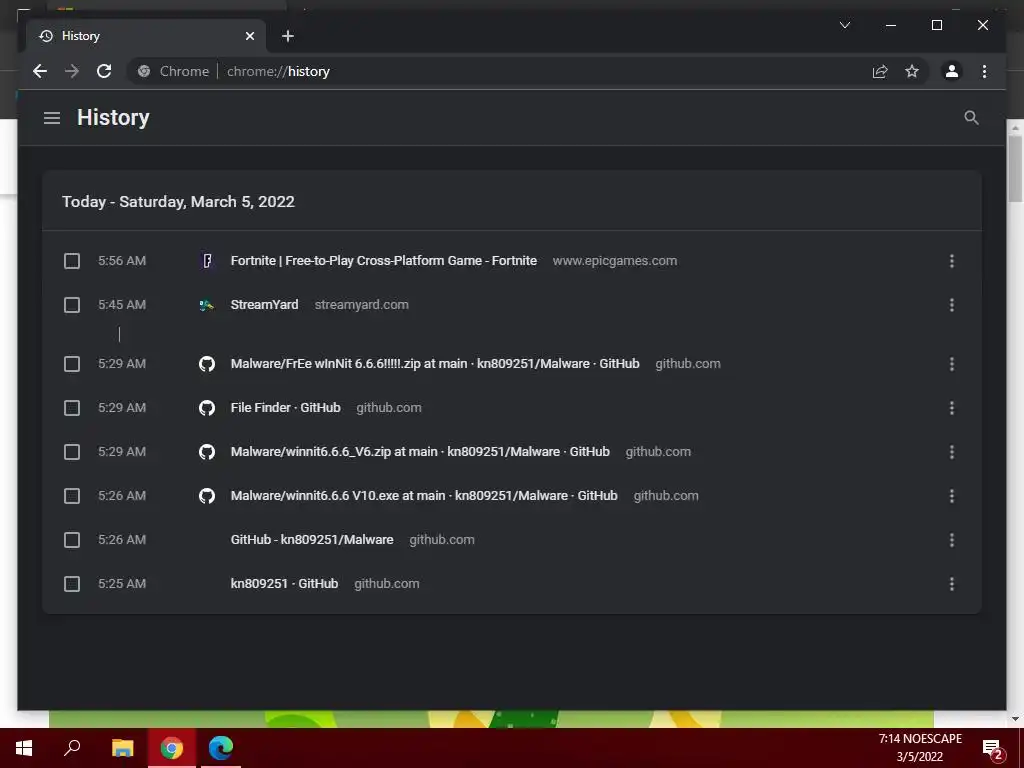Open the Windows Start menu
The image size is (1024, 768).
[x=24, y=748]
